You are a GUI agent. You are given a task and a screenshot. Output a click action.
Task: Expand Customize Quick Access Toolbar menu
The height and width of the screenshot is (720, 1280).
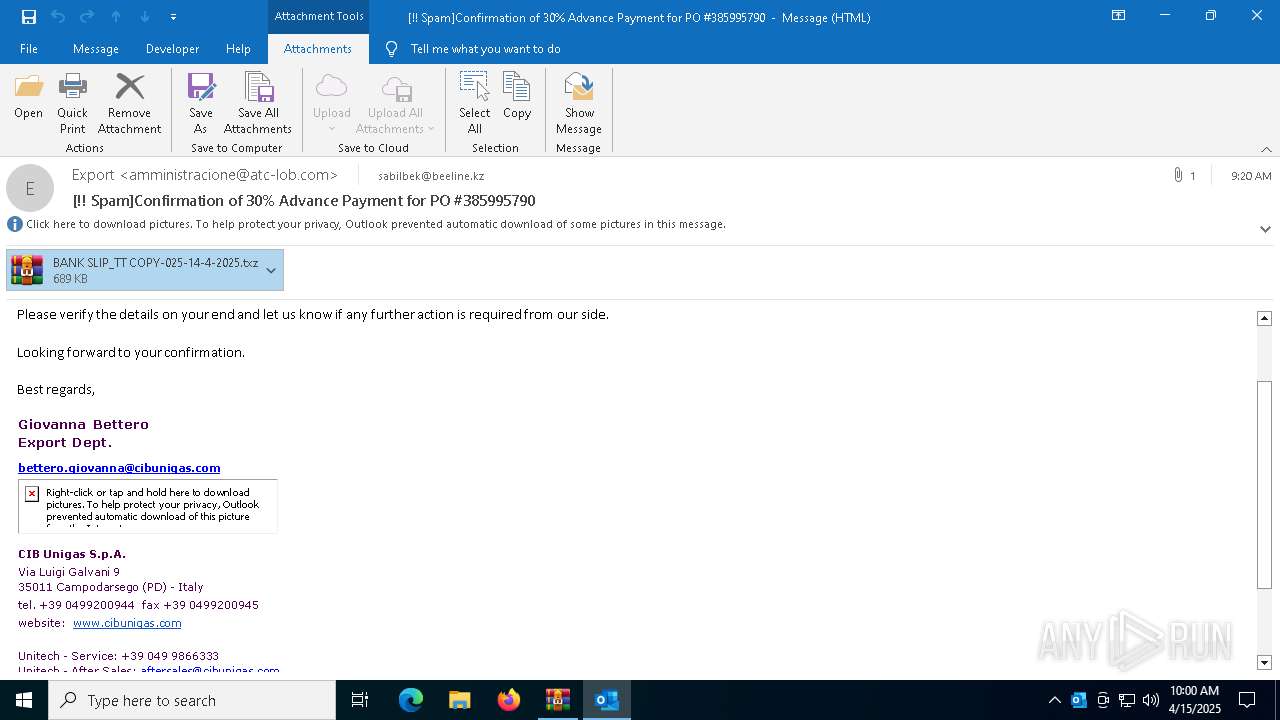click(x=173, y=17)
